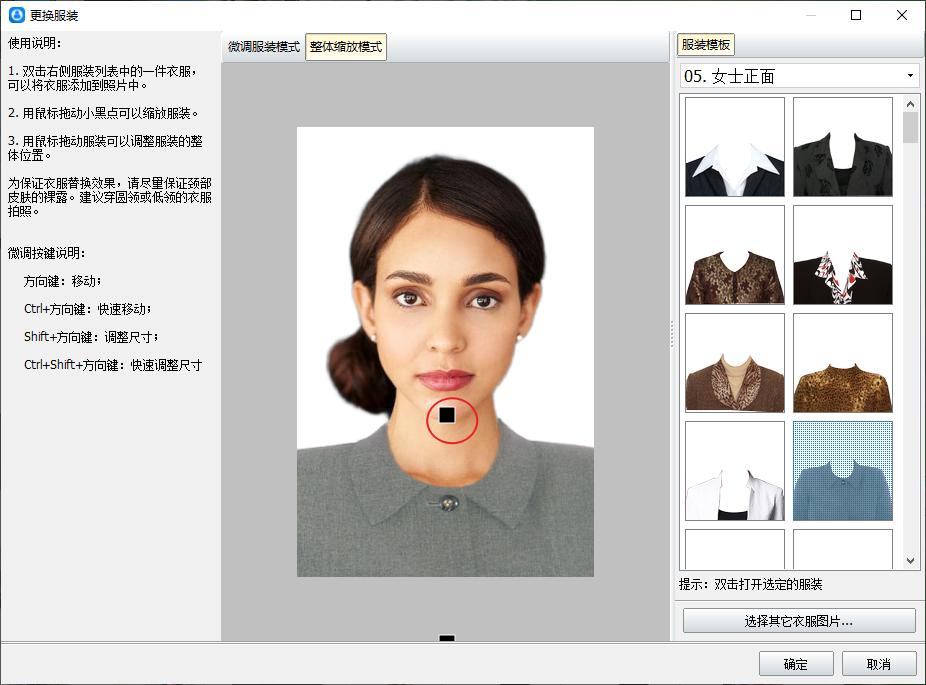Choose the brown lace blouse template
The width and height of the screenshot is (926, 685).
pyautogui.click(x=735, y=255)
